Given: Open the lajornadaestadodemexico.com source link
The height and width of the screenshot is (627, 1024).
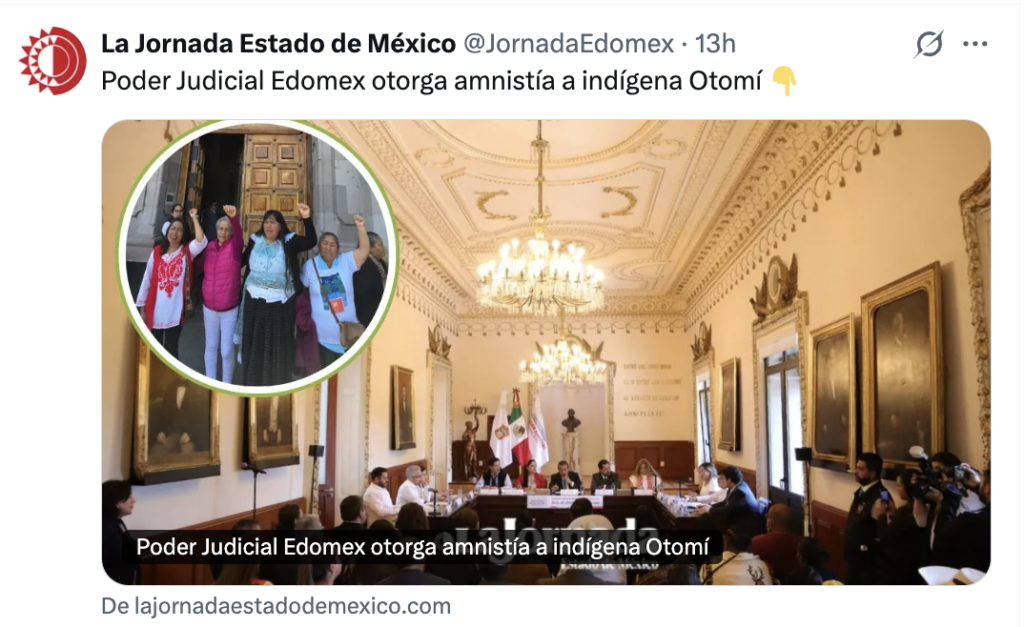Looking at the screenshot, I should point(276,606).
